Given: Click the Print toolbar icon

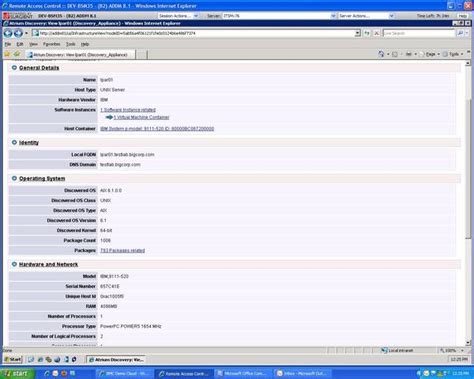Looking at the screenshot, I should click(409, 54).
